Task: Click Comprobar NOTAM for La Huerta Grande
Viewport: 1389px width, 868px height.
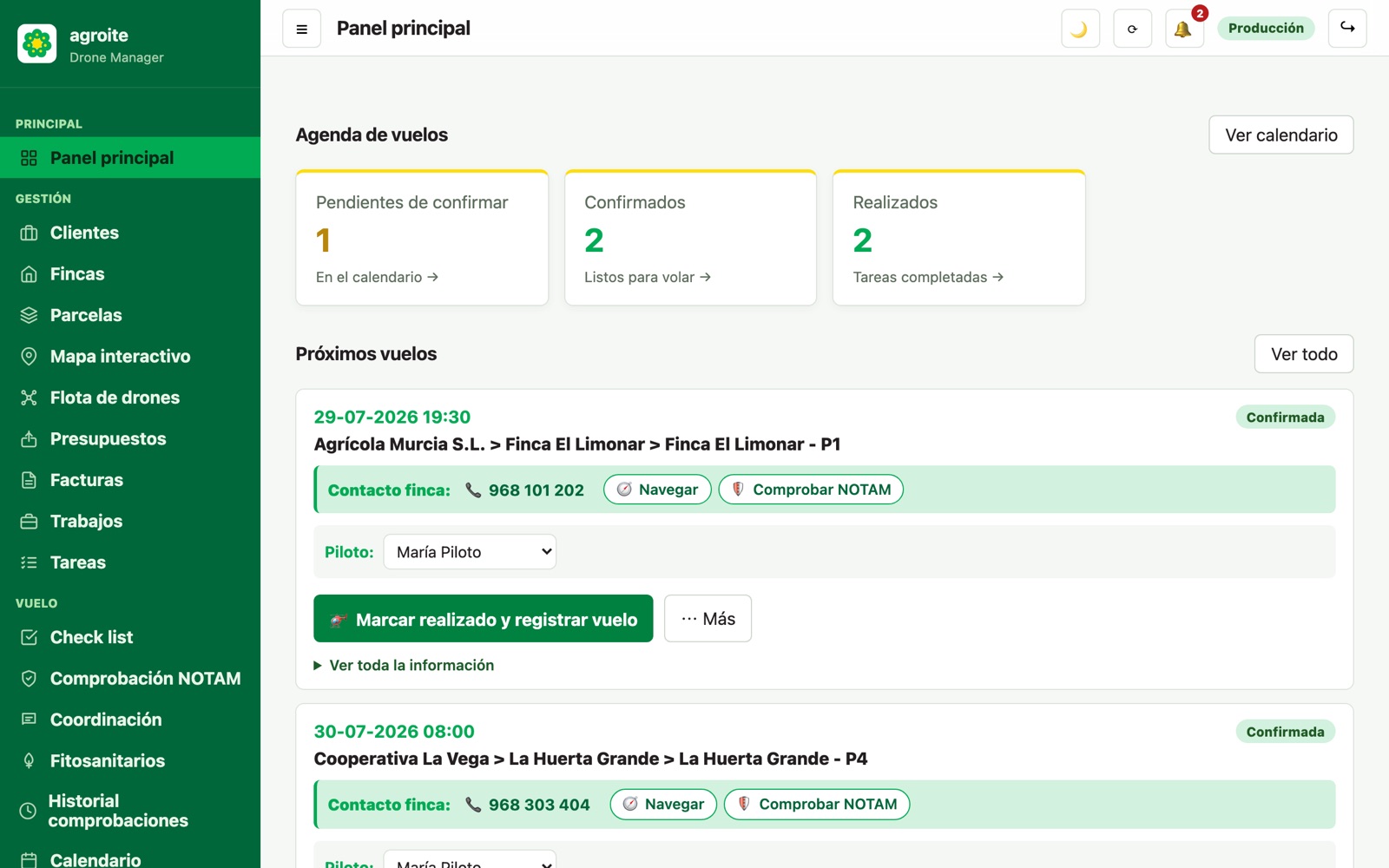Action: pos(817,804)
